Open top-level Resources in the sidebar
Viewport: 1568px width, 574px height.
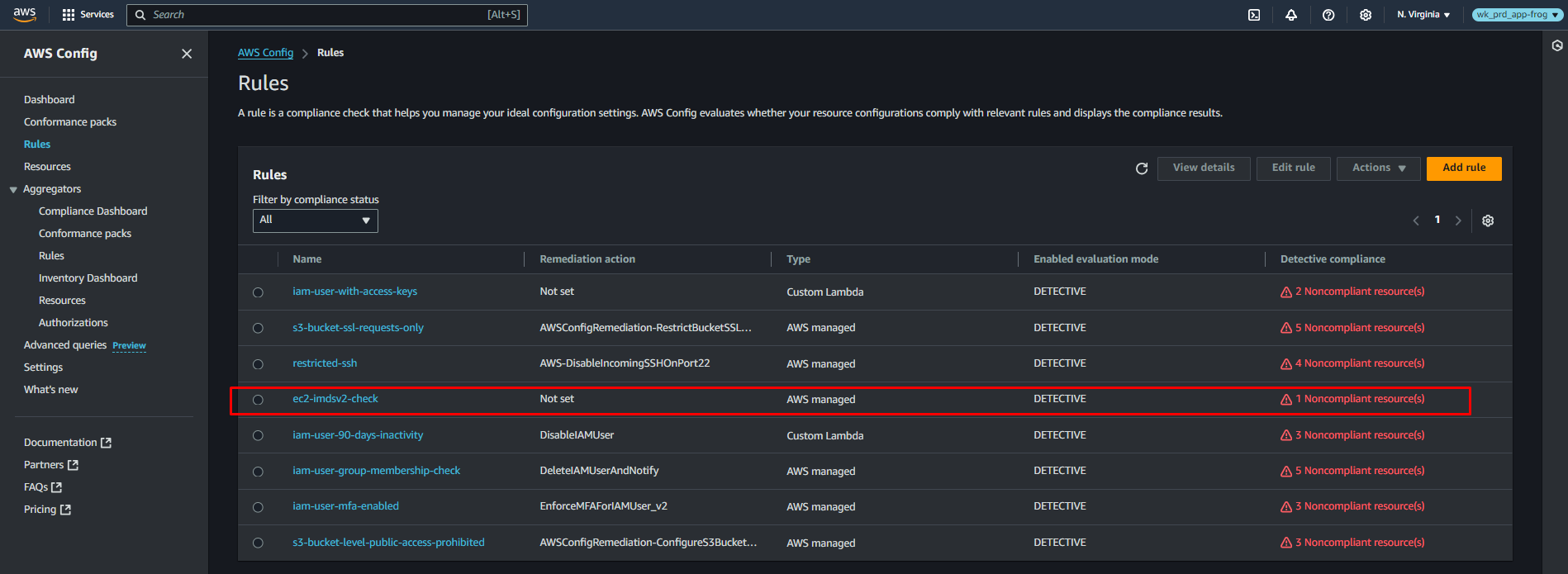[47, 166]
